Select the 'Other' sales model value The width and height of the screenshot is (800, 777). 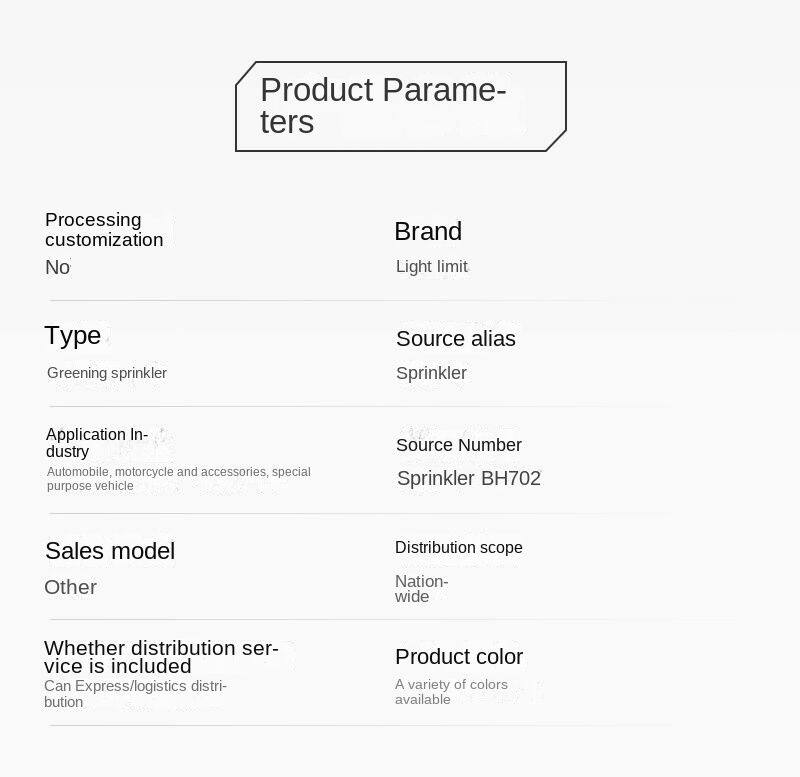pos(71,587)
